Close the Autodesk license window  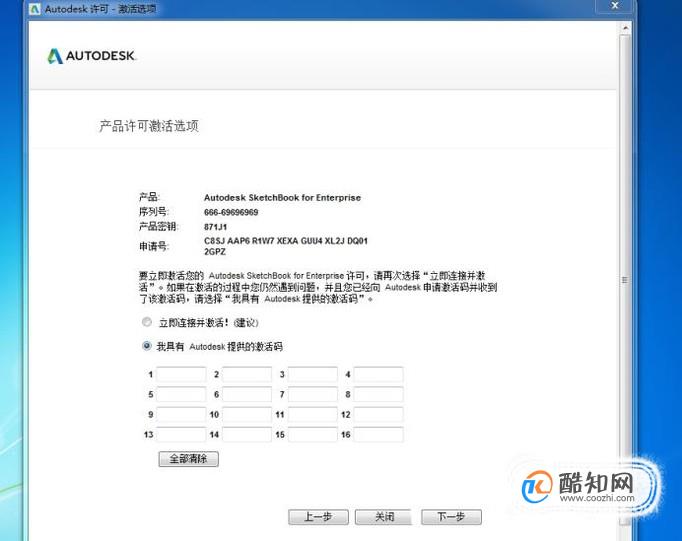pos(615,6)
